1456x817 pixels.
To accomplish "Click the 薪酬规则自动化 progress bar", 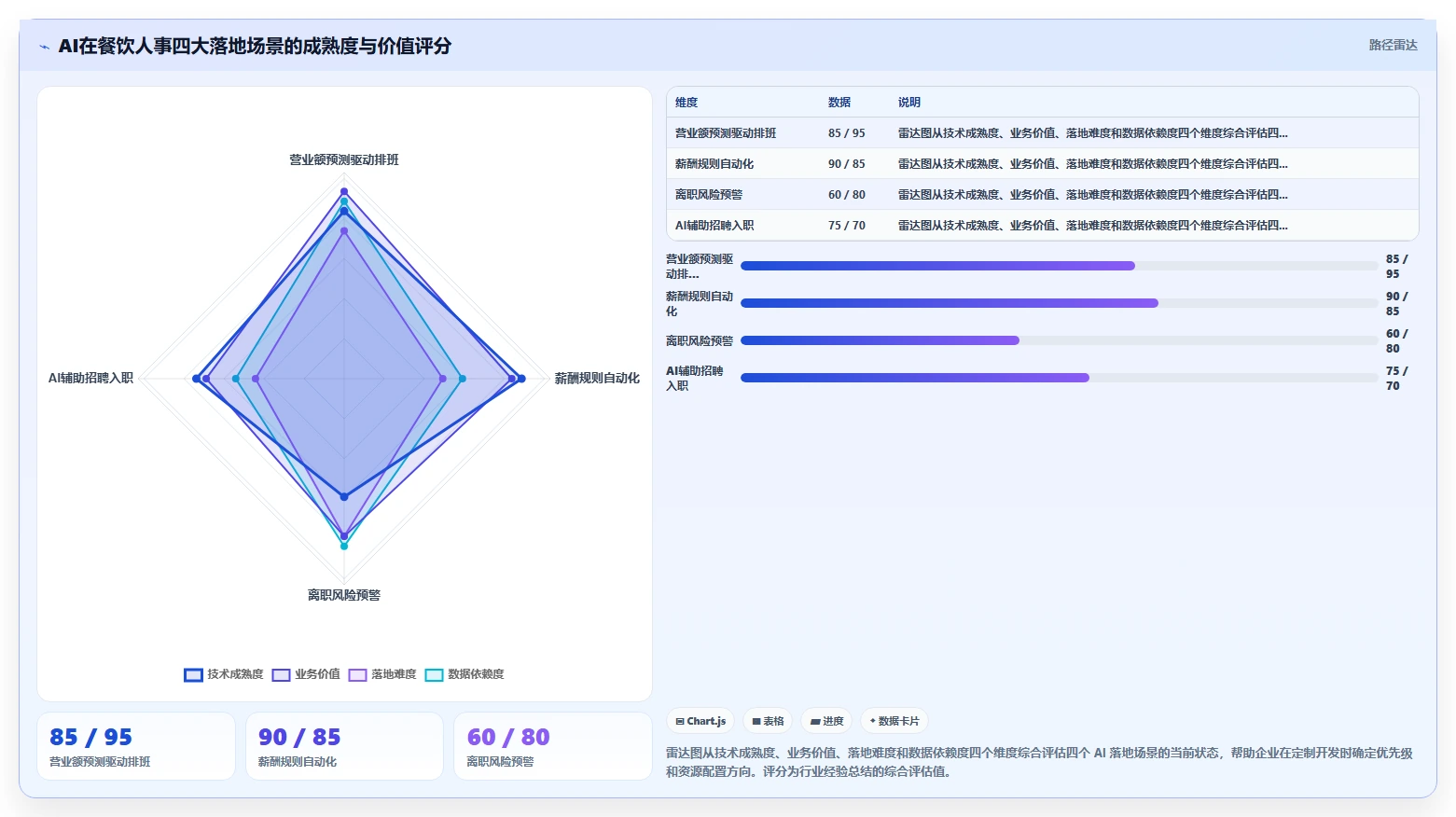I will [1059, 303].
